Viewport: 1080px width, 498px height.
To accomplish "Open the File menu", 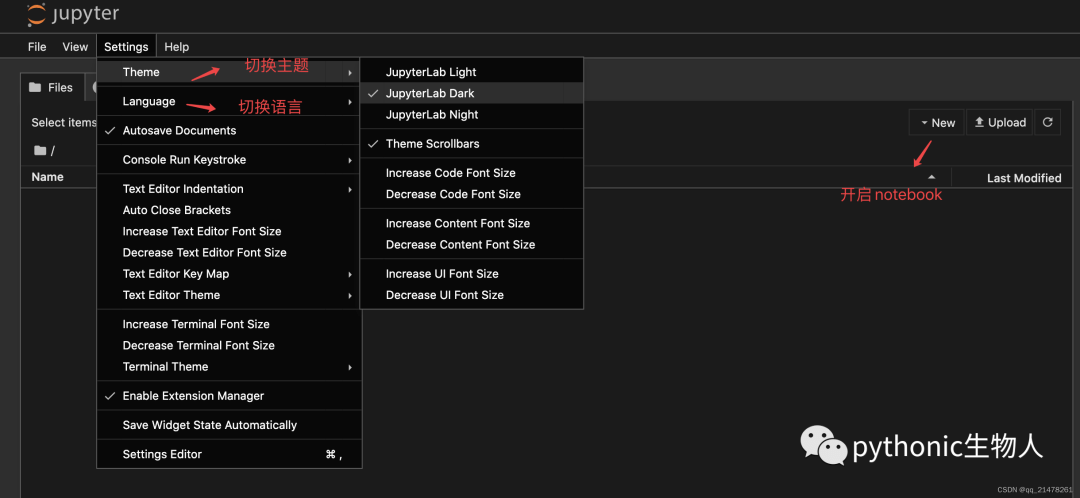I will [37, 47].
